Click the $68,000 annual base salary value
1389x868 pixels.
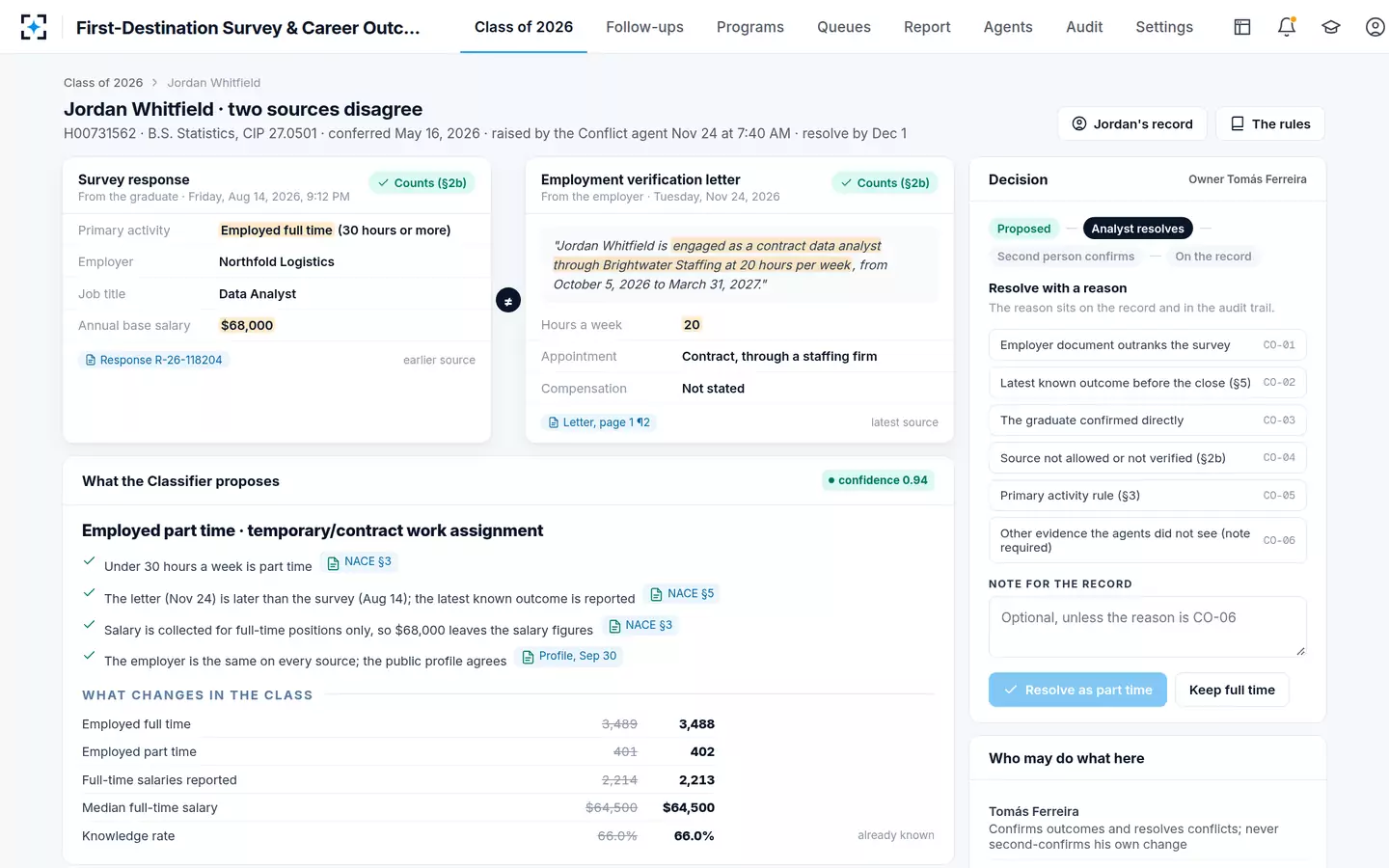point(247,326)
